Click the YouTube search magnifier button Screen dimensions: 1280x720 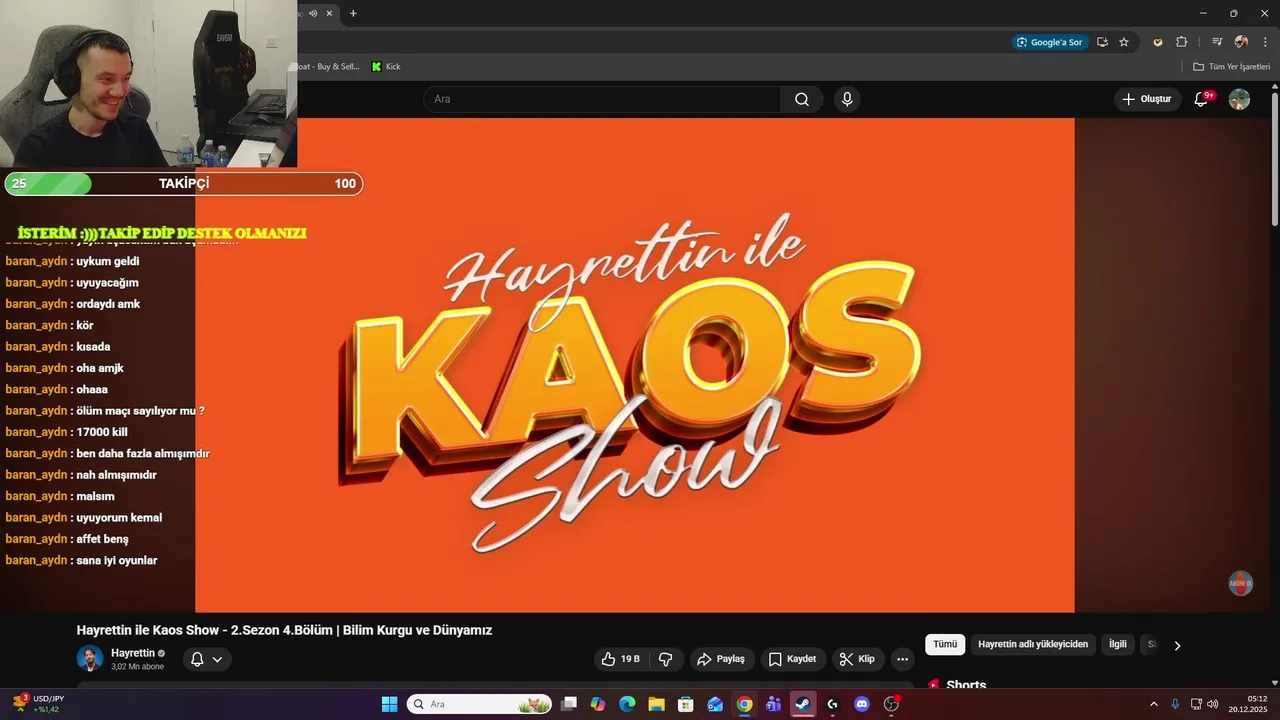click(x=802, y=99)
